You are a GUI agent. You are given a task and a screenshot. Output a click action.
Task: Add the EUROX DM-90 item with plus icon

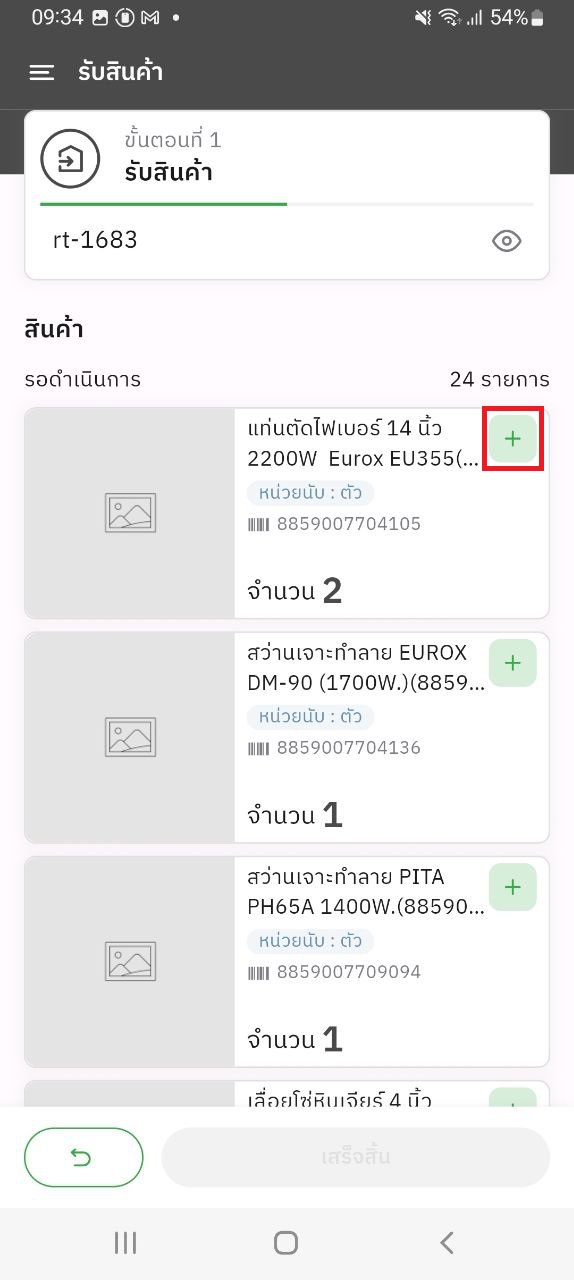point(513,662)
